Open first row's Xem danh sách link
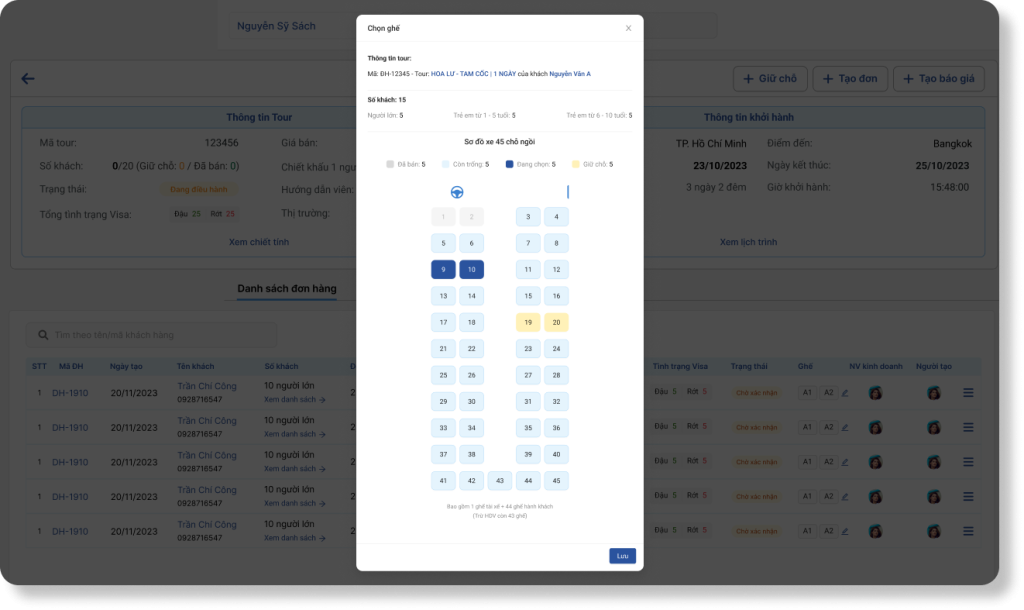Screen dimensions: 1024x610 295,400
